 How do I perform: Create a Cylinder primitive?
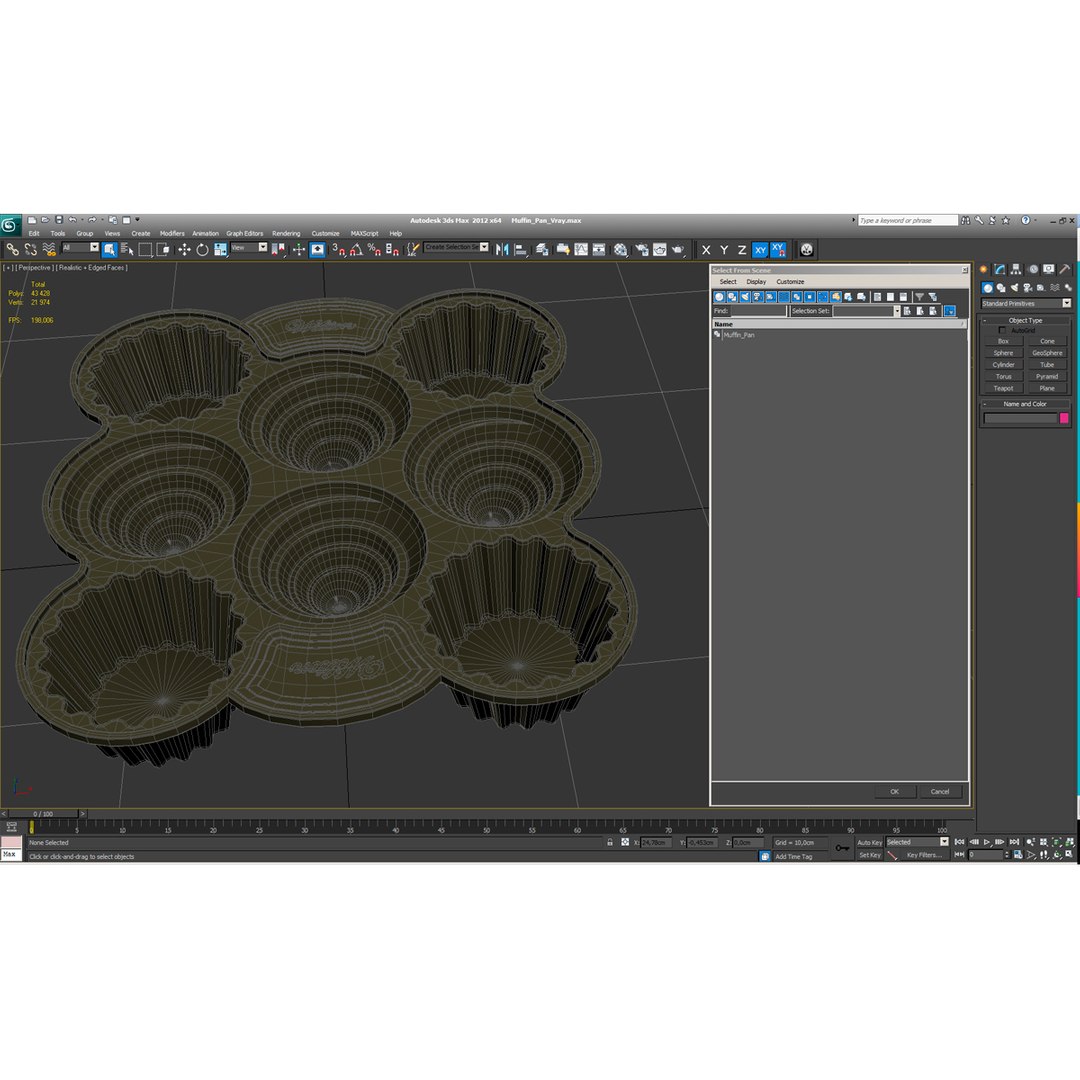pyautogui.click(x=1003, y=365)
